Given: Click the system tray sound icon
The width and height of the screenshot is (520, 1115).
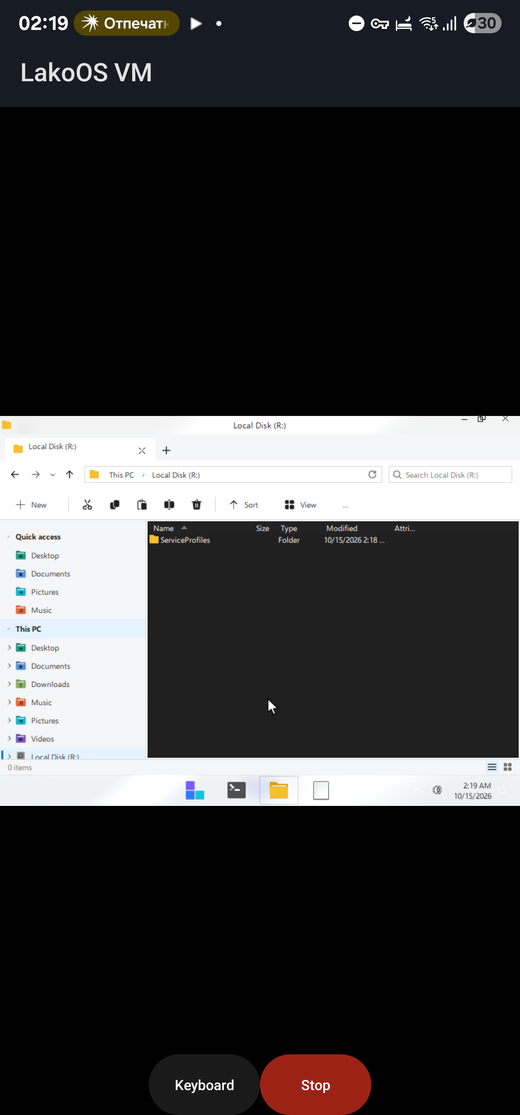Looking at the screenshot, I should 437,790.
